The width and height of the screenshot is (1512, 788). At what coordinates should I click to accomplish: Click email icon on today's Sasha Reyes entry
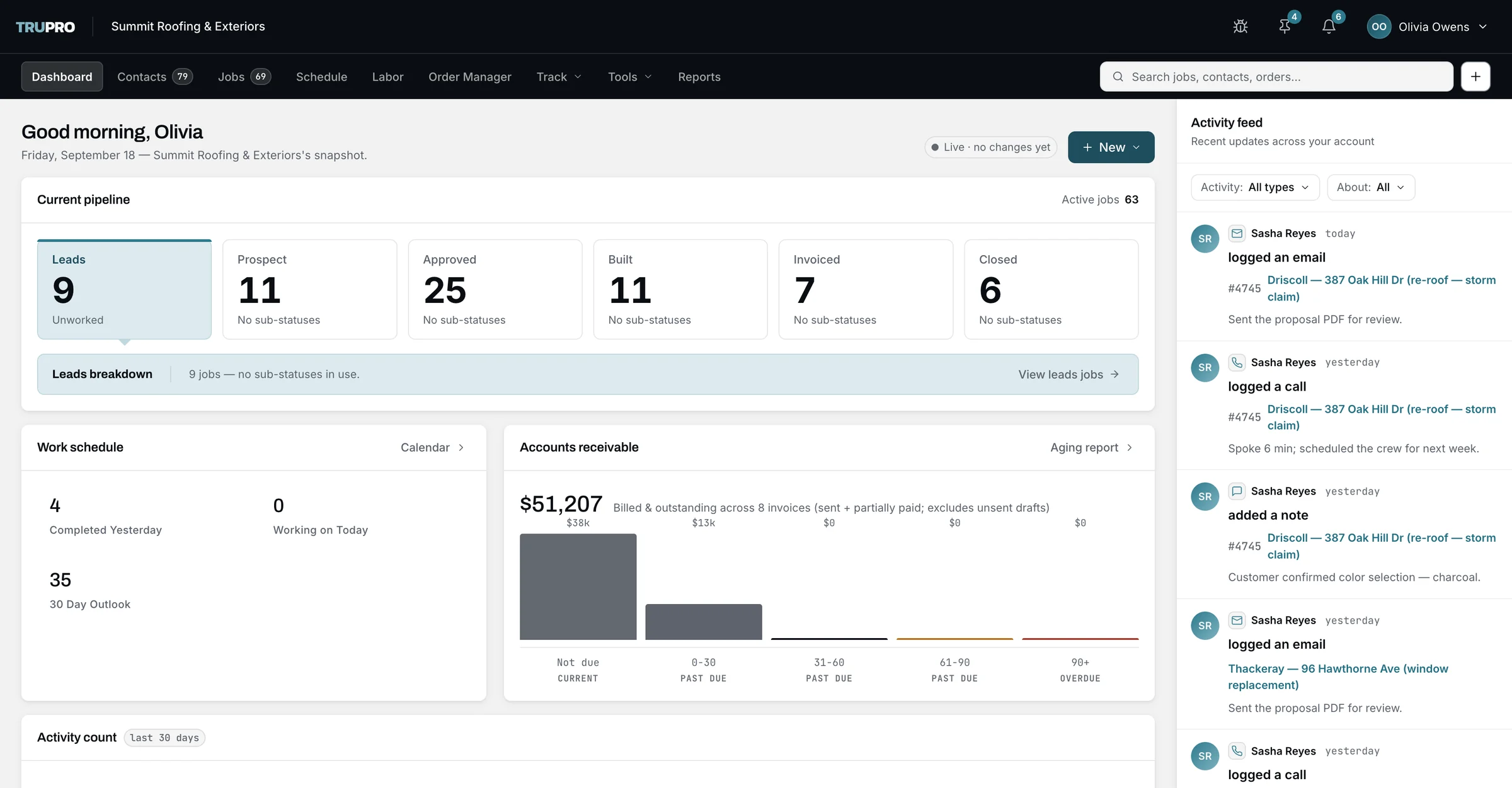click(x=1237, y=233)
